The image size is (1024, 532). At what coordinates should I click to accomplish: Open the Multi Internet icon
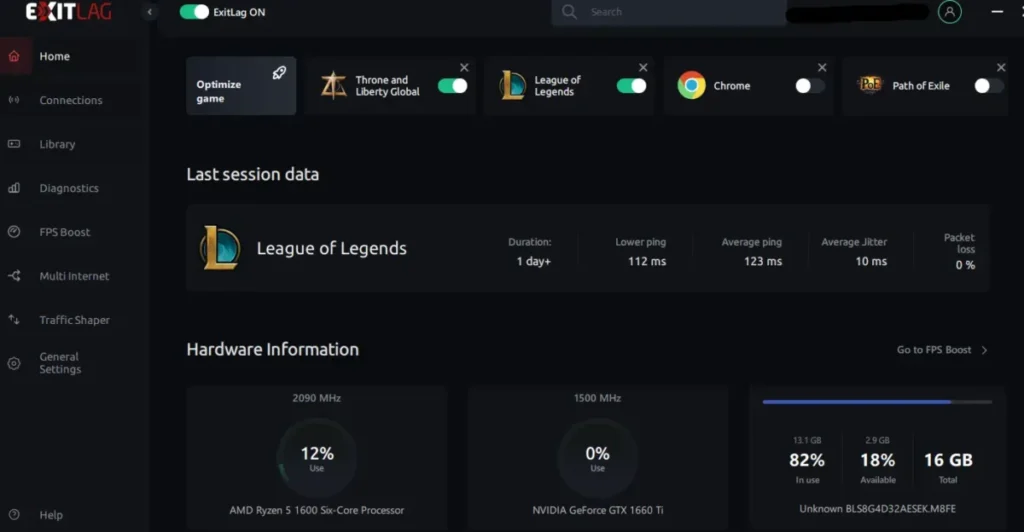(14, 275)
